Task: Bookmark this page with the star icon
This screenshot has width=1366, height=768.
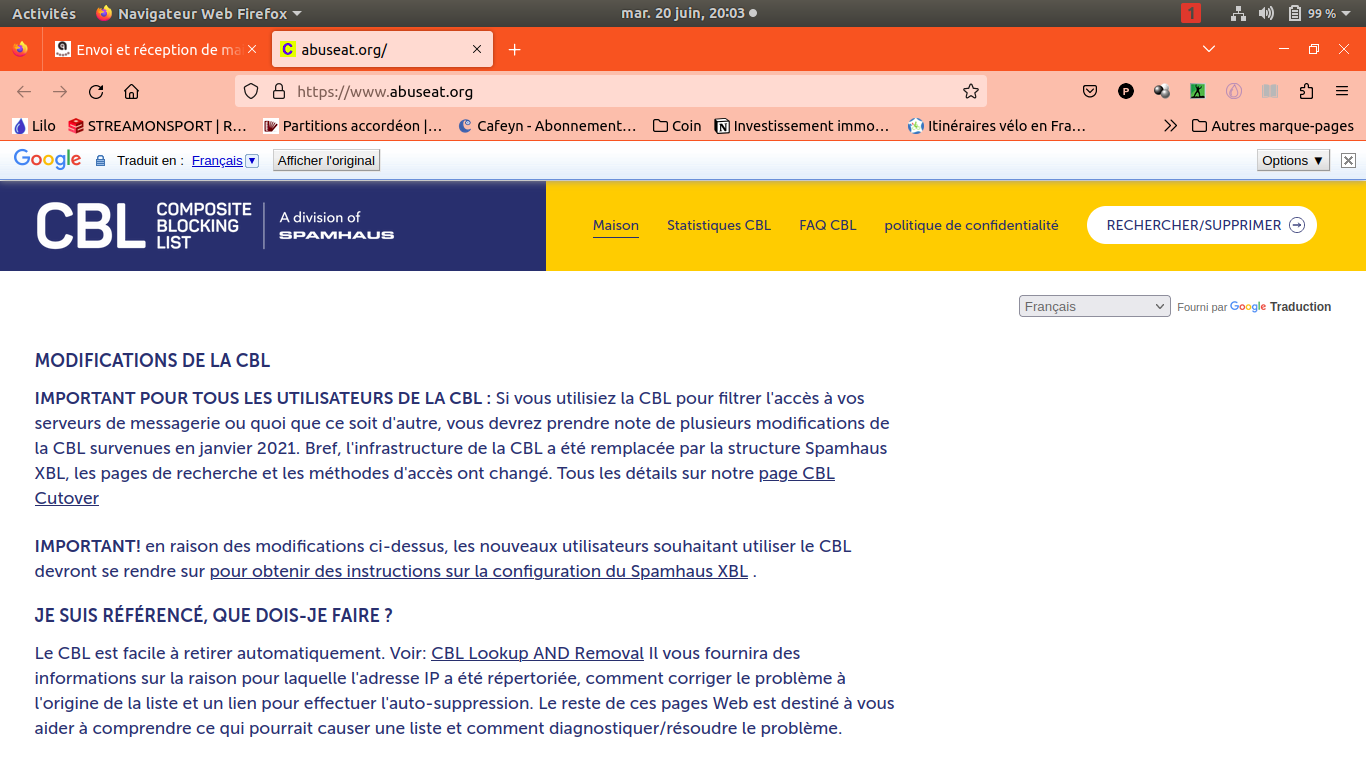Action: [970, 92]
